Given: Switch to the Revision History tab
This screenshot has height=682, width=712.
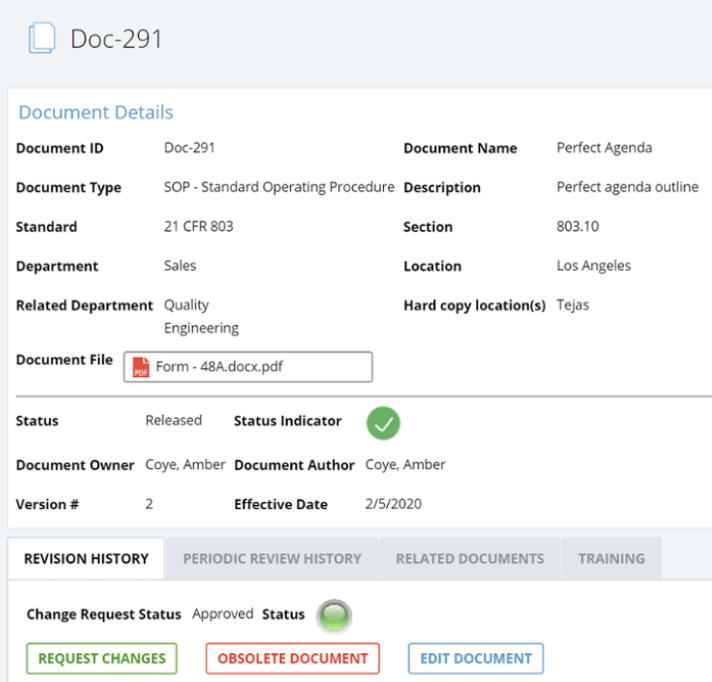Looking at the screenshot, I should tap(86, 559).
